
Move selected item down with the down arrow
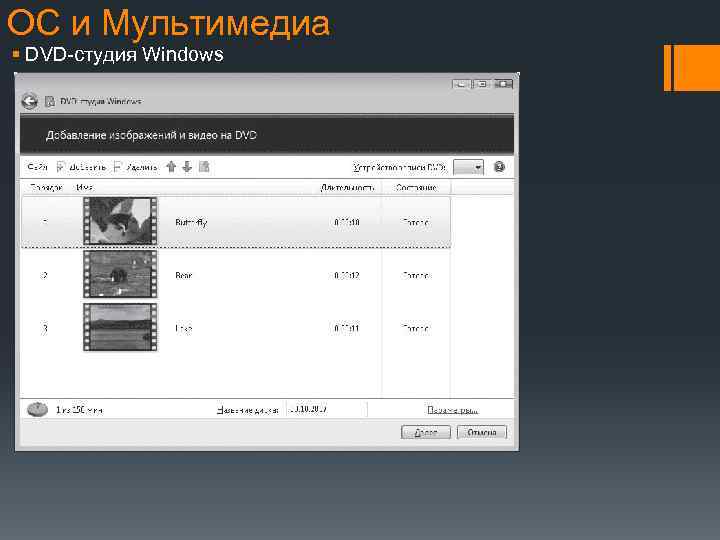tap(187, 167)
